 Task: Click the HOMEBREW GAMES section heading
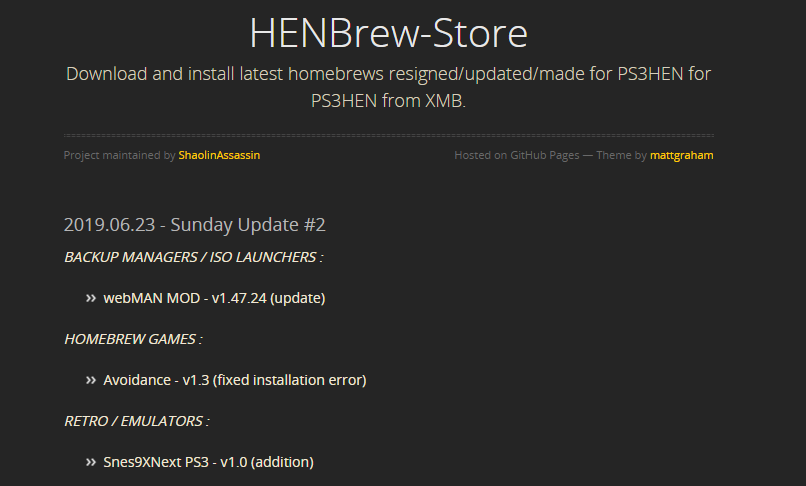133,339
